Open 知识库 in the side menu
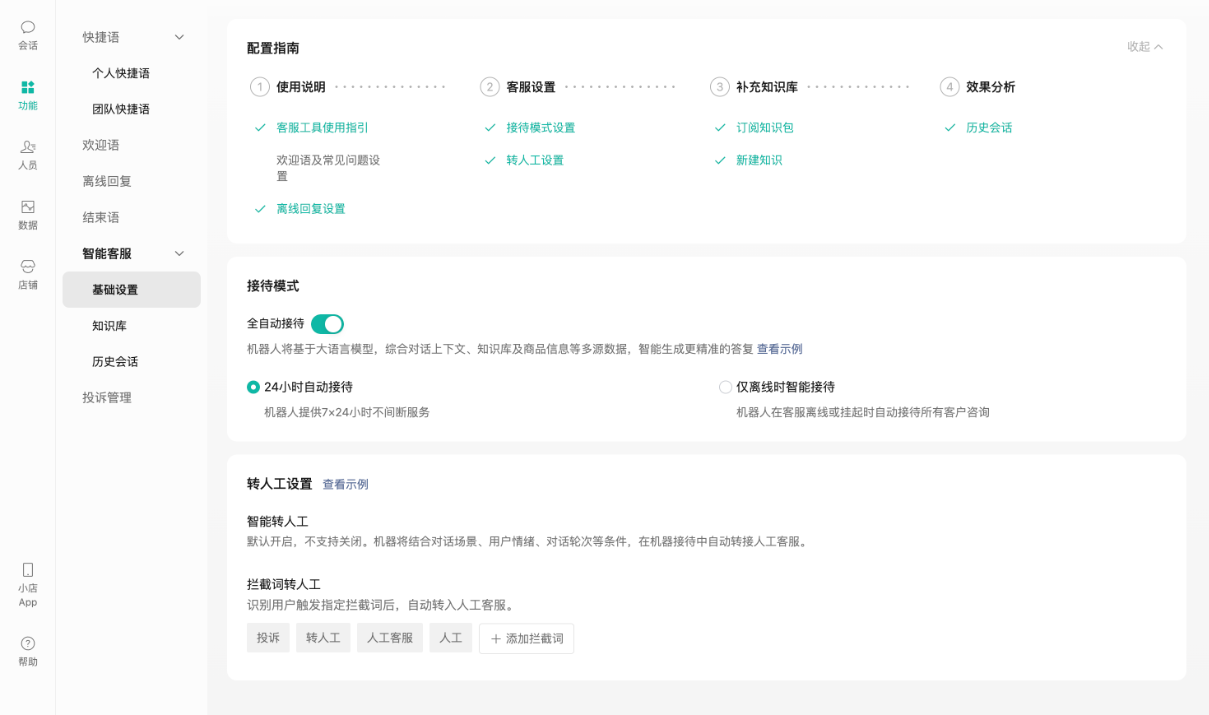The height and width of the screenshot is (715, 1209). (x=109, y=326)
